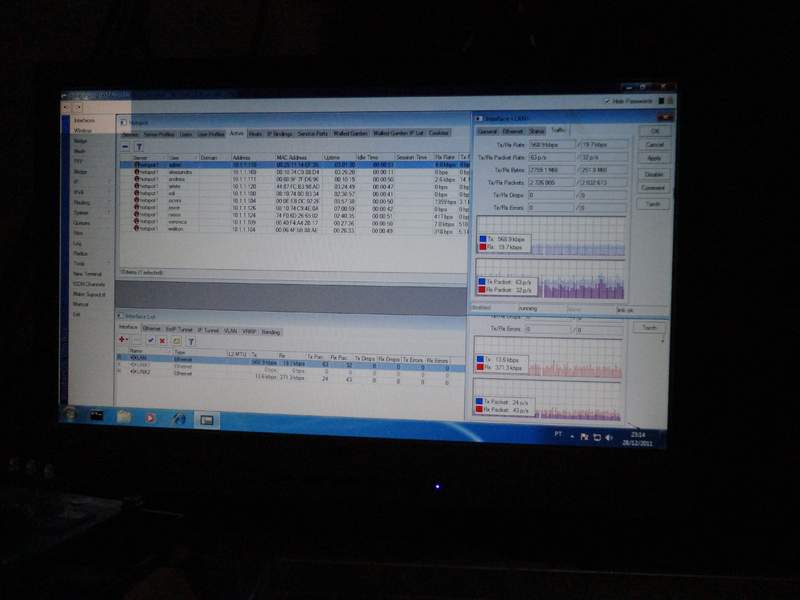Click Disable in the Interface dialog

tap(654, 174)
